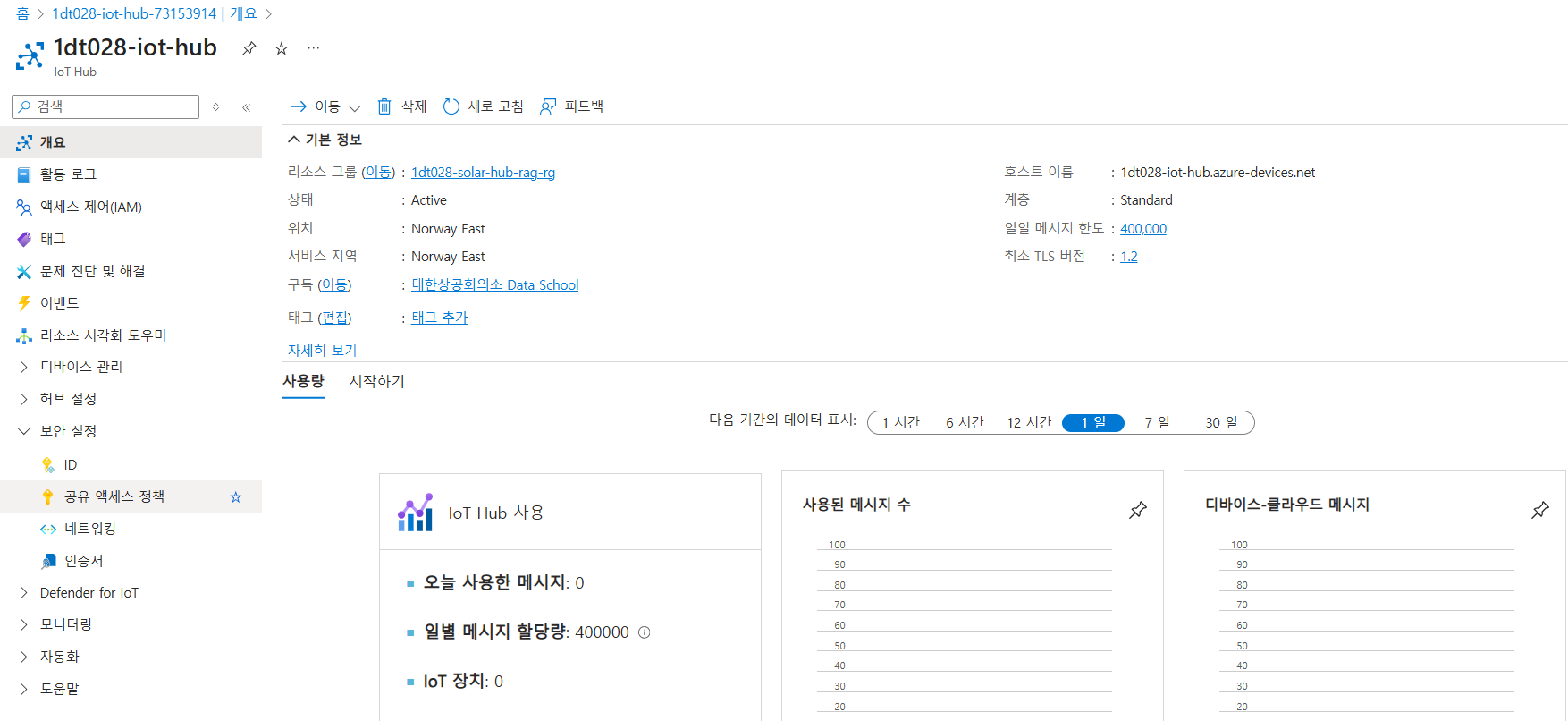Open breadcrumb 1dt028-iot-hub-73153914 | 개요

(x=154, y=13)
